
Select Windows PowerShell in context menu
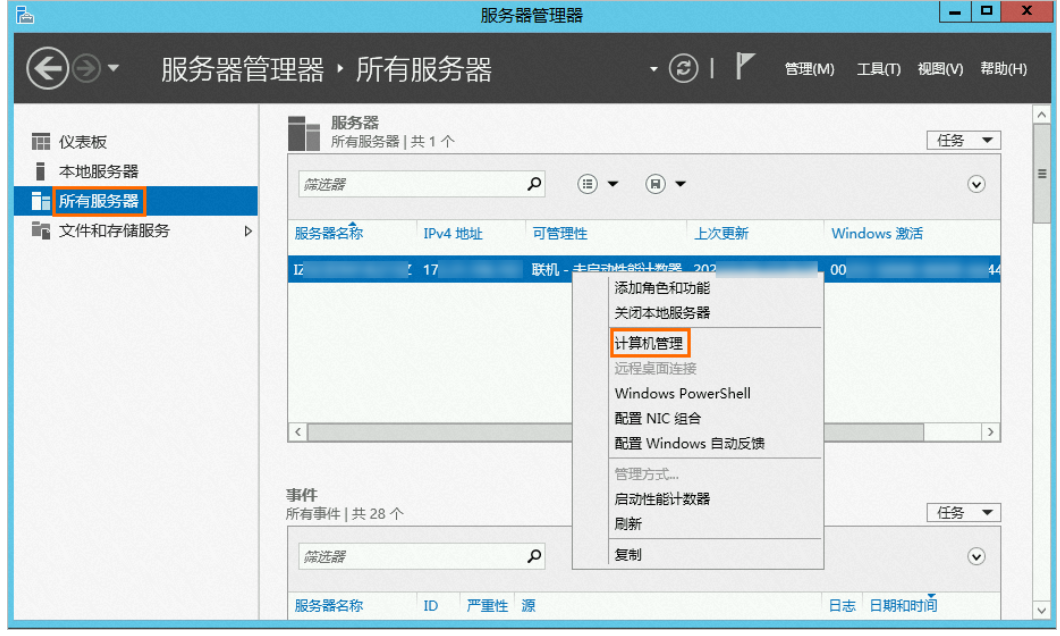682,393
